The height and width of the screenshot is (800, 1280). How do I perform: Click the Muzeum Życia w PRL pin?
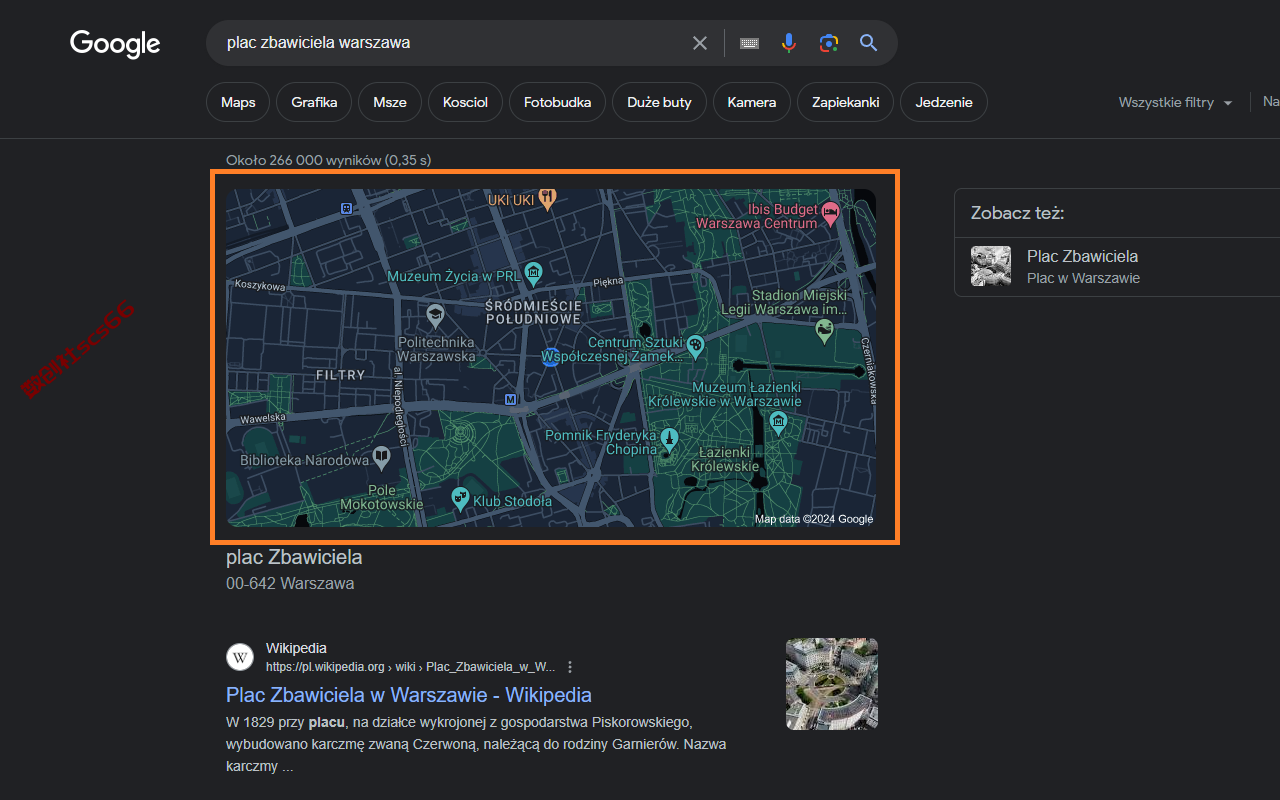coord(533,272)
